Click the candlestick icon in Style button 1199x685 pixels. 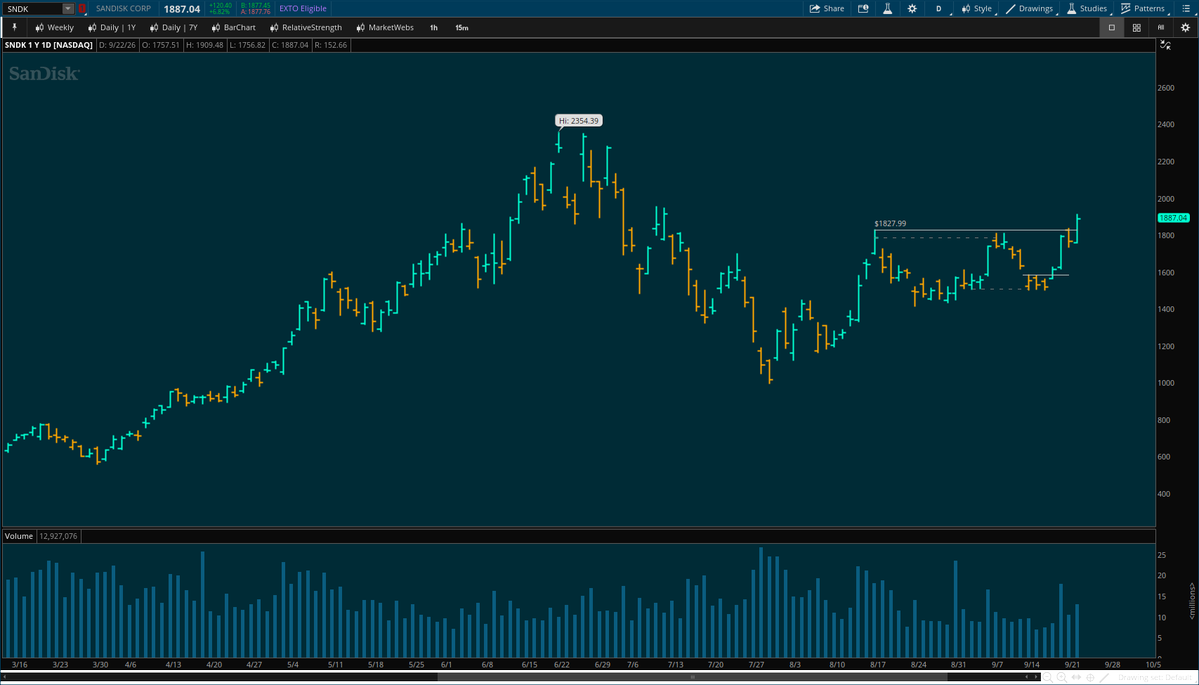966,8
